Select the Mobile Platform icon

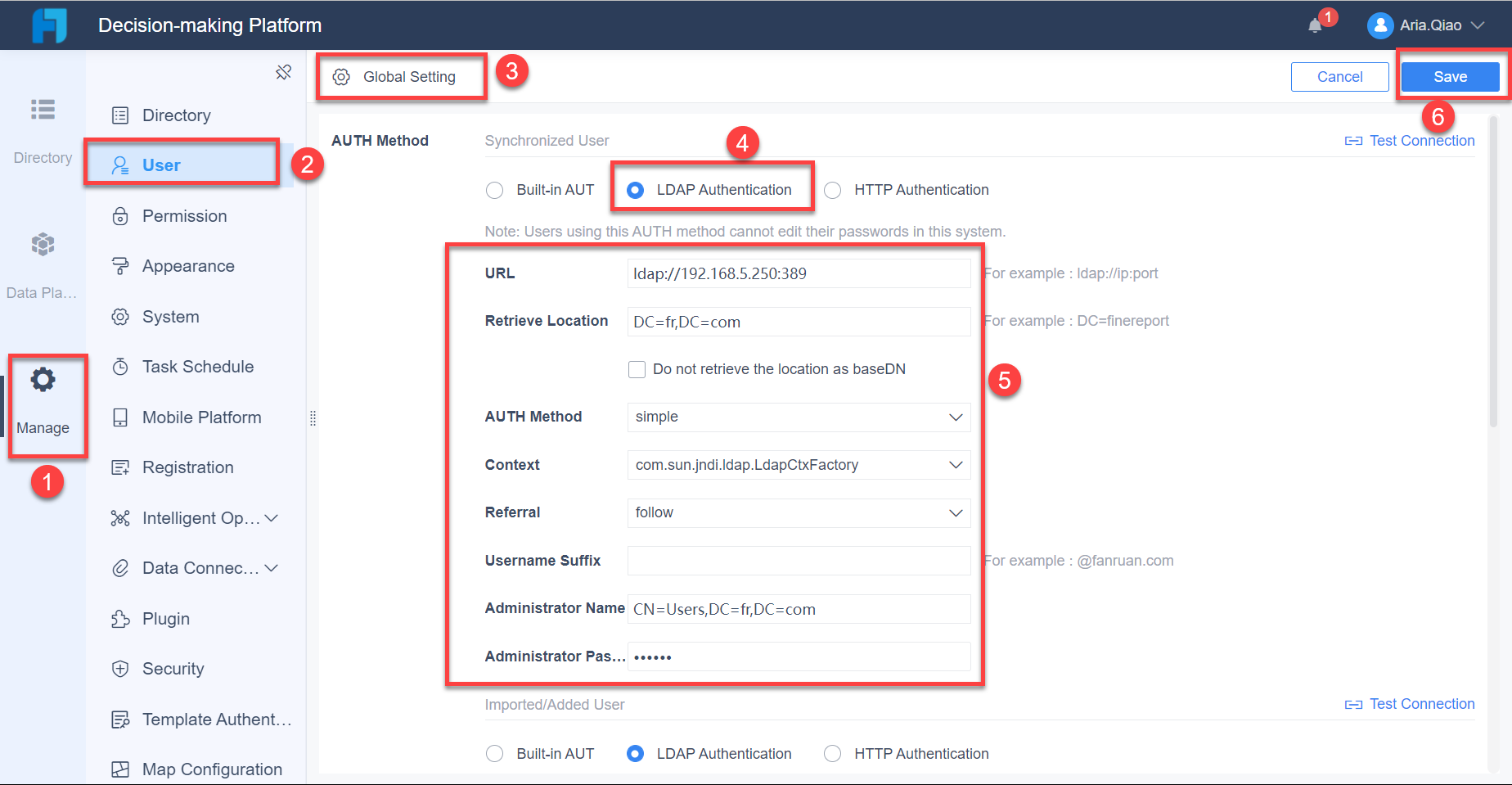[x=120, y=417]
